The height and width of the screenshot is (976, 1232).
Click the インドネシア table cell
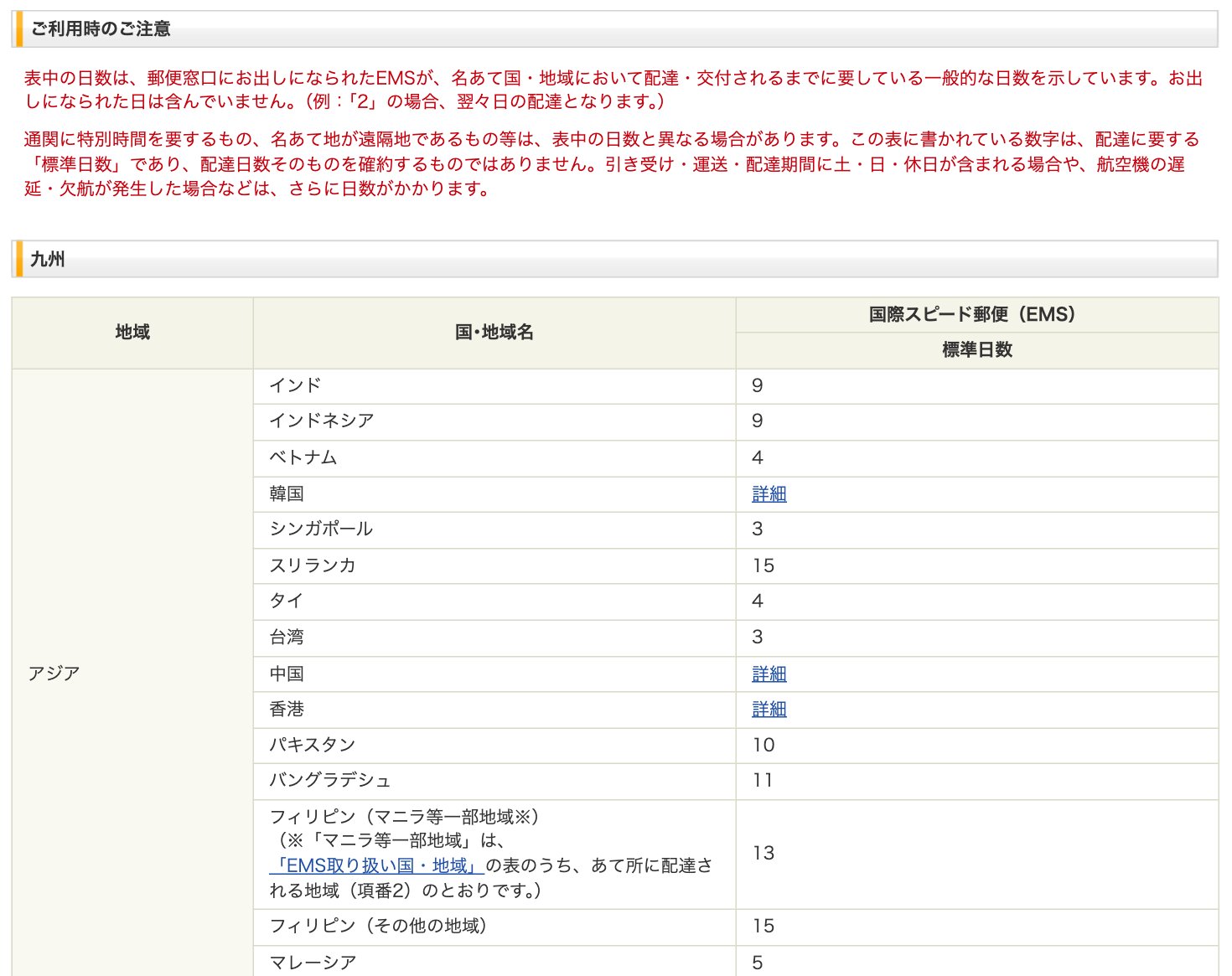[x=494, y=422]
